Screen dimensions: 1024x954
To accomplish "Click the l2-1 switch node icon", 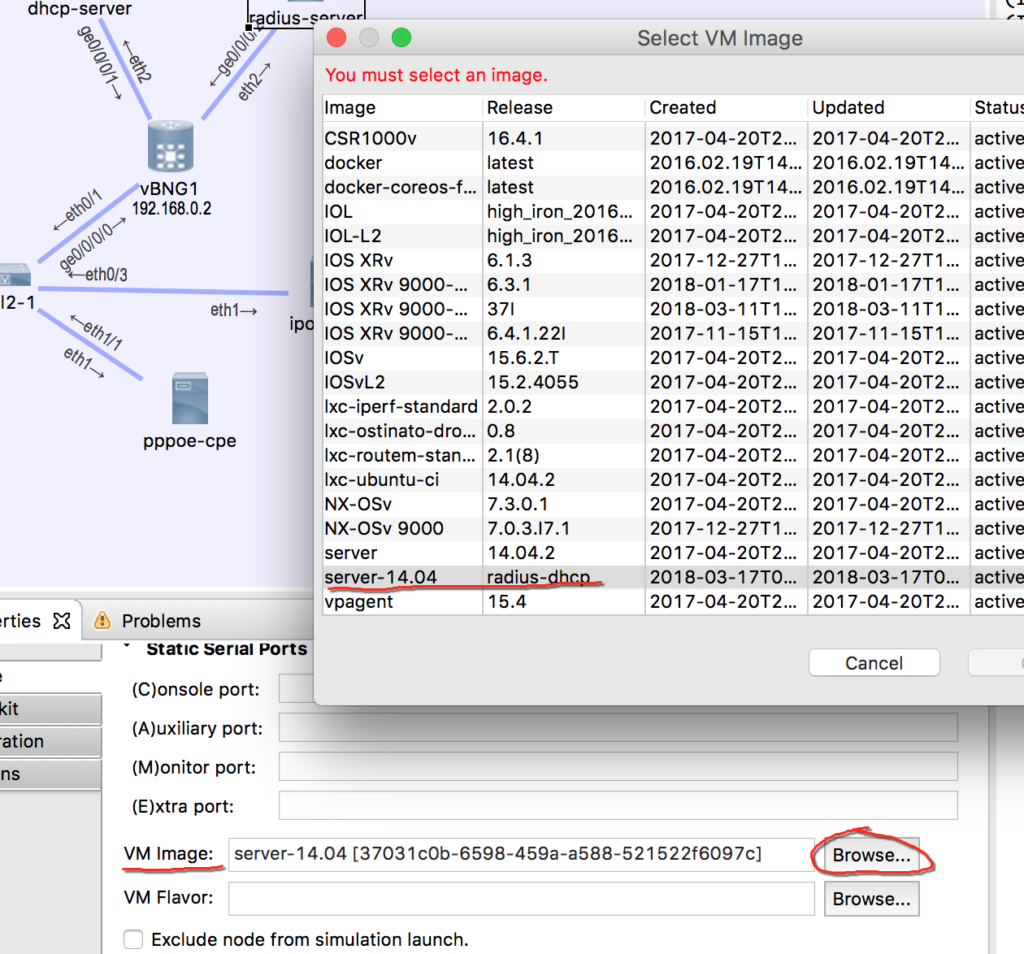I will (15, 275).
